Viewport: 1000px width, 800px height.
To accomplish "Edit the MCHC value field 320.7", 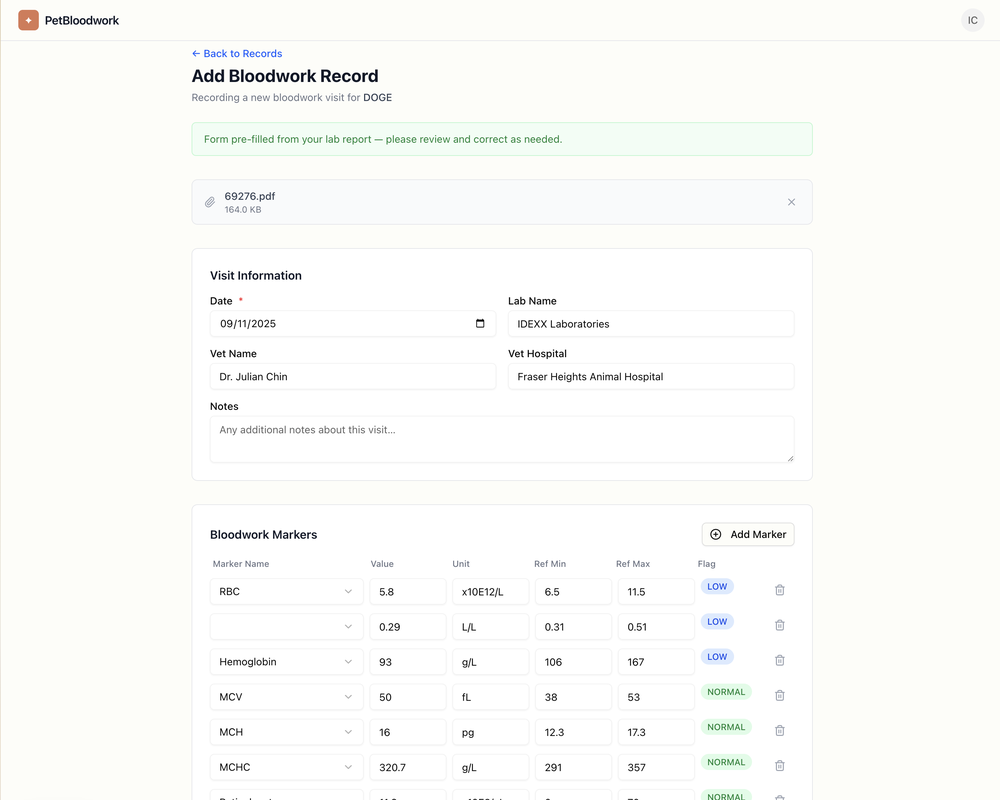I will click(x=408, y=767).
